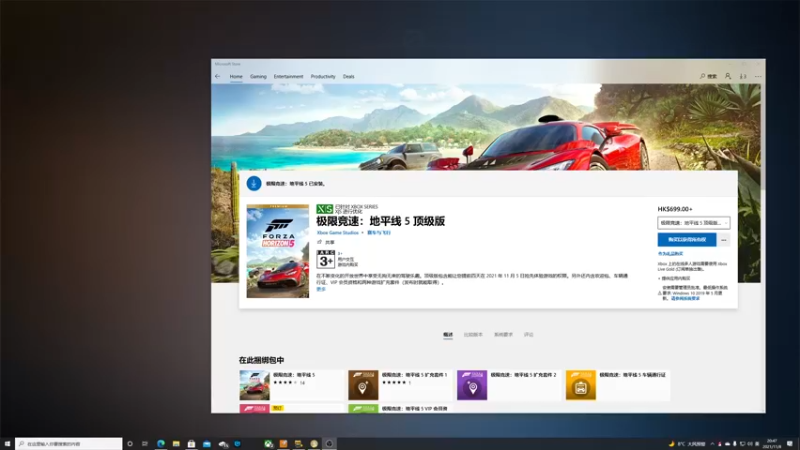Click the taskbar search box
The height and width of the screenshot is (450, 800).
[x=68, y=444]
